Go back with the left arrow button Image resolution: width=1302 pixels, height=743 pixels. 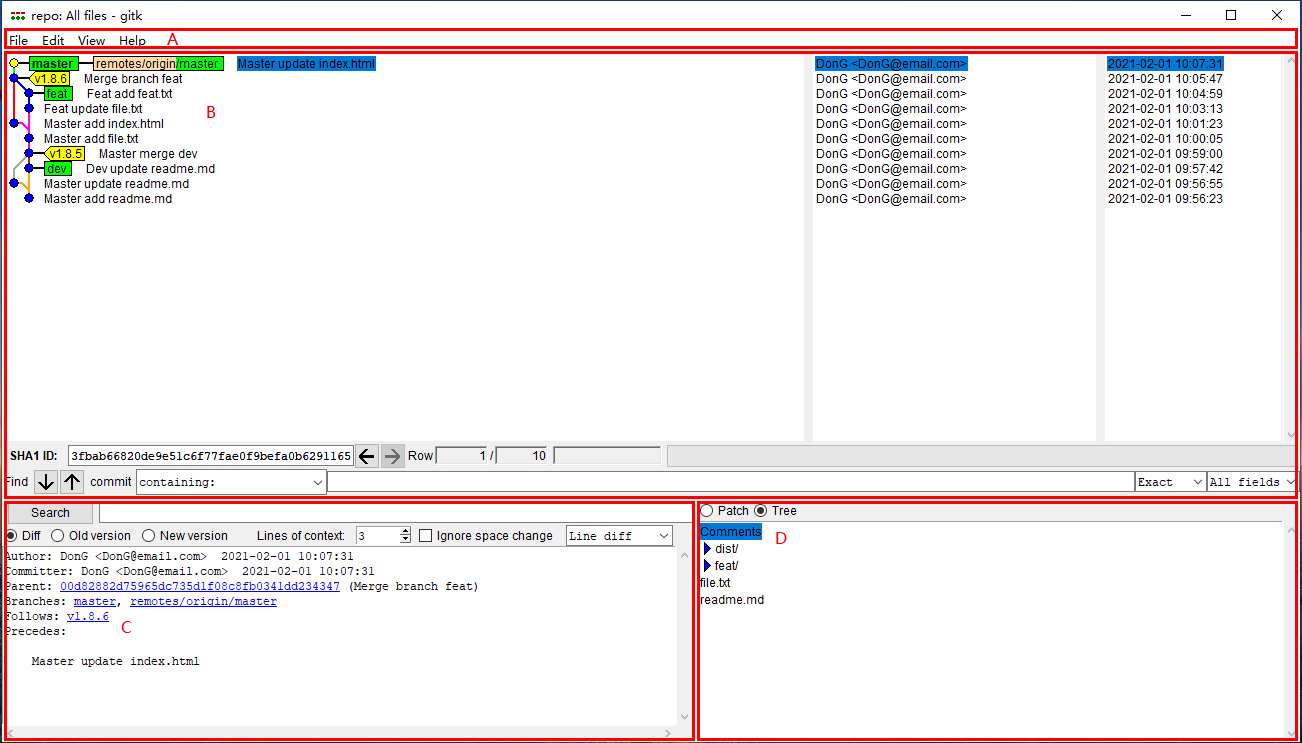coord(367,456)
